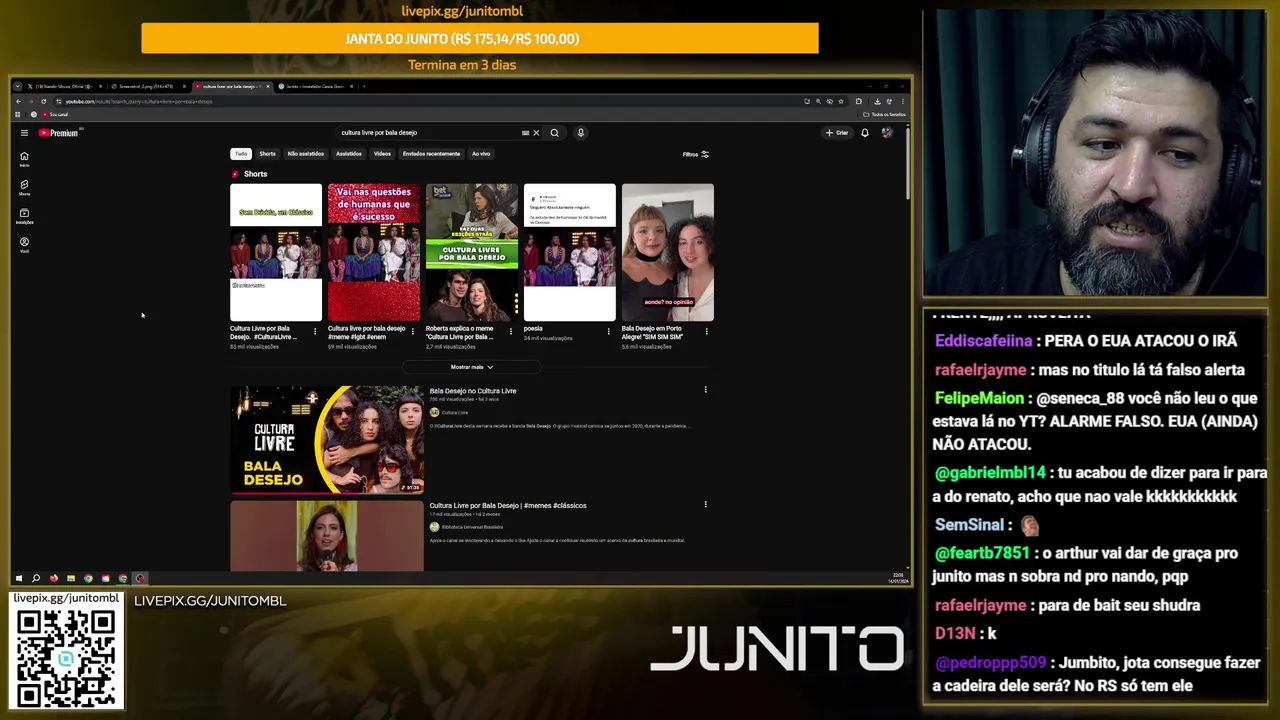Open the 'Sem Dúvida, um Clássico' short thumbnail
Viewport: 1280px width, 720px height.
[x=276, y=252]
